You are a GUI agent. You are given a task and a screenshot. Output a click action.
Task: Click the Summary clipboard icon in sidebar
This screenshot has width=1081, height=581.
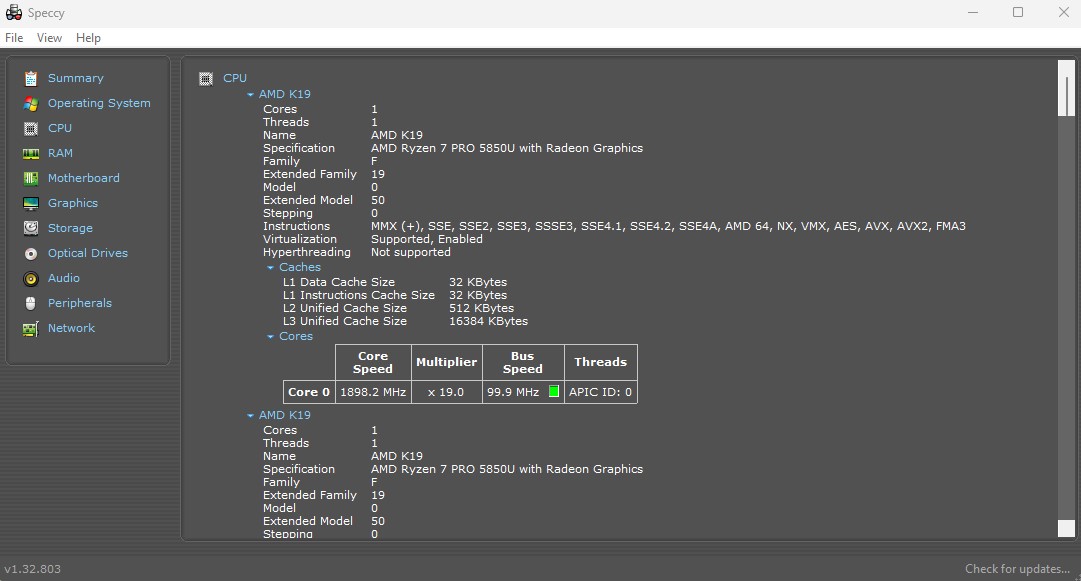31,79
